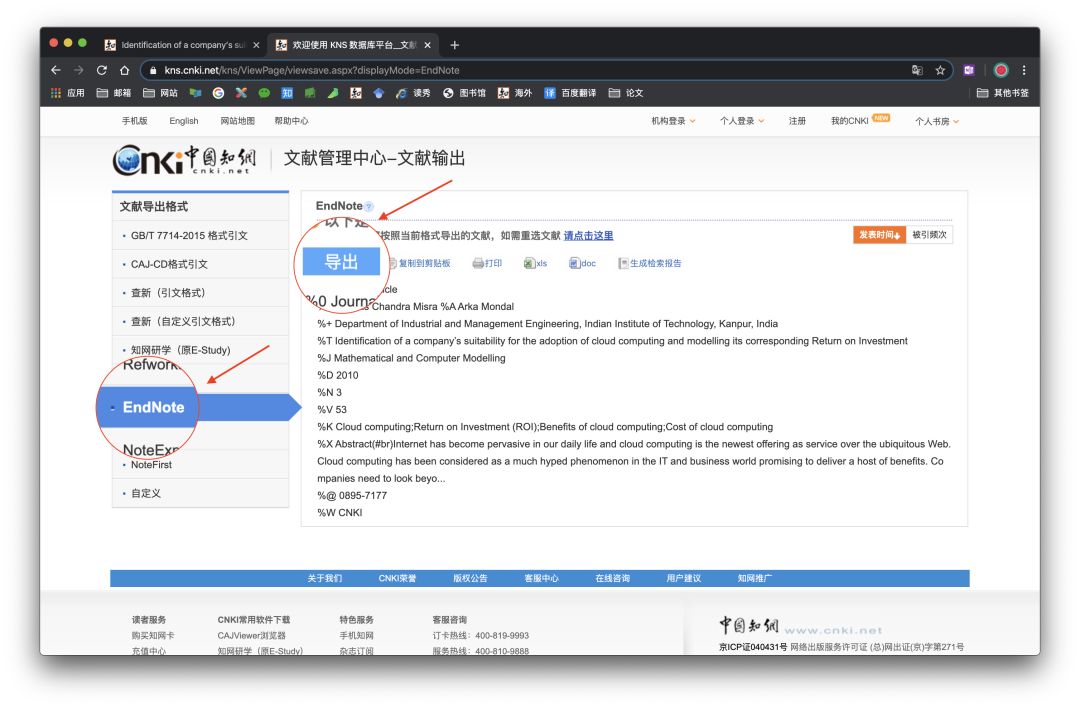Open 百度翻译 bookmark

pyautogui.click(x=570, y=93)
